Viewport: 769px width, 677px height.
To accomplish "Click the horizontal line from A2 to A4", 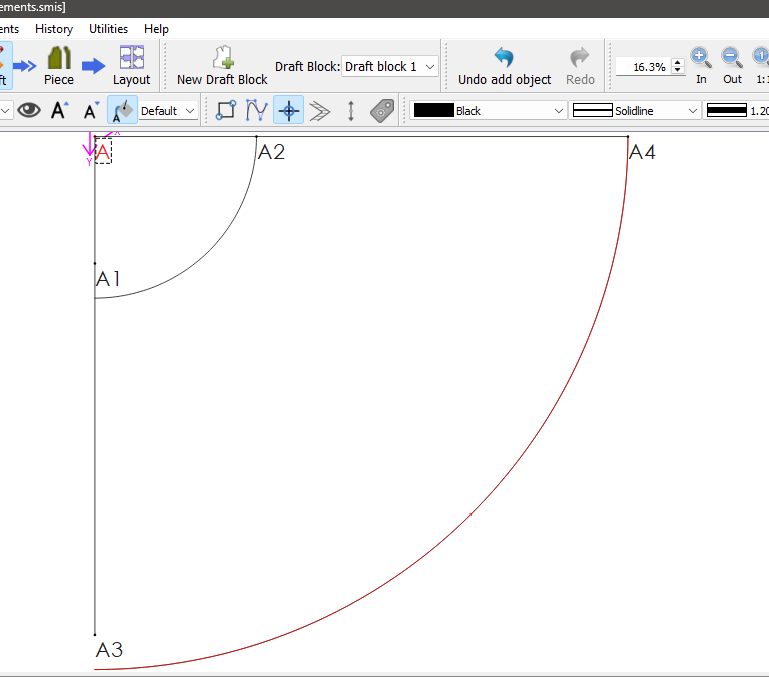I will coord(441,137).
